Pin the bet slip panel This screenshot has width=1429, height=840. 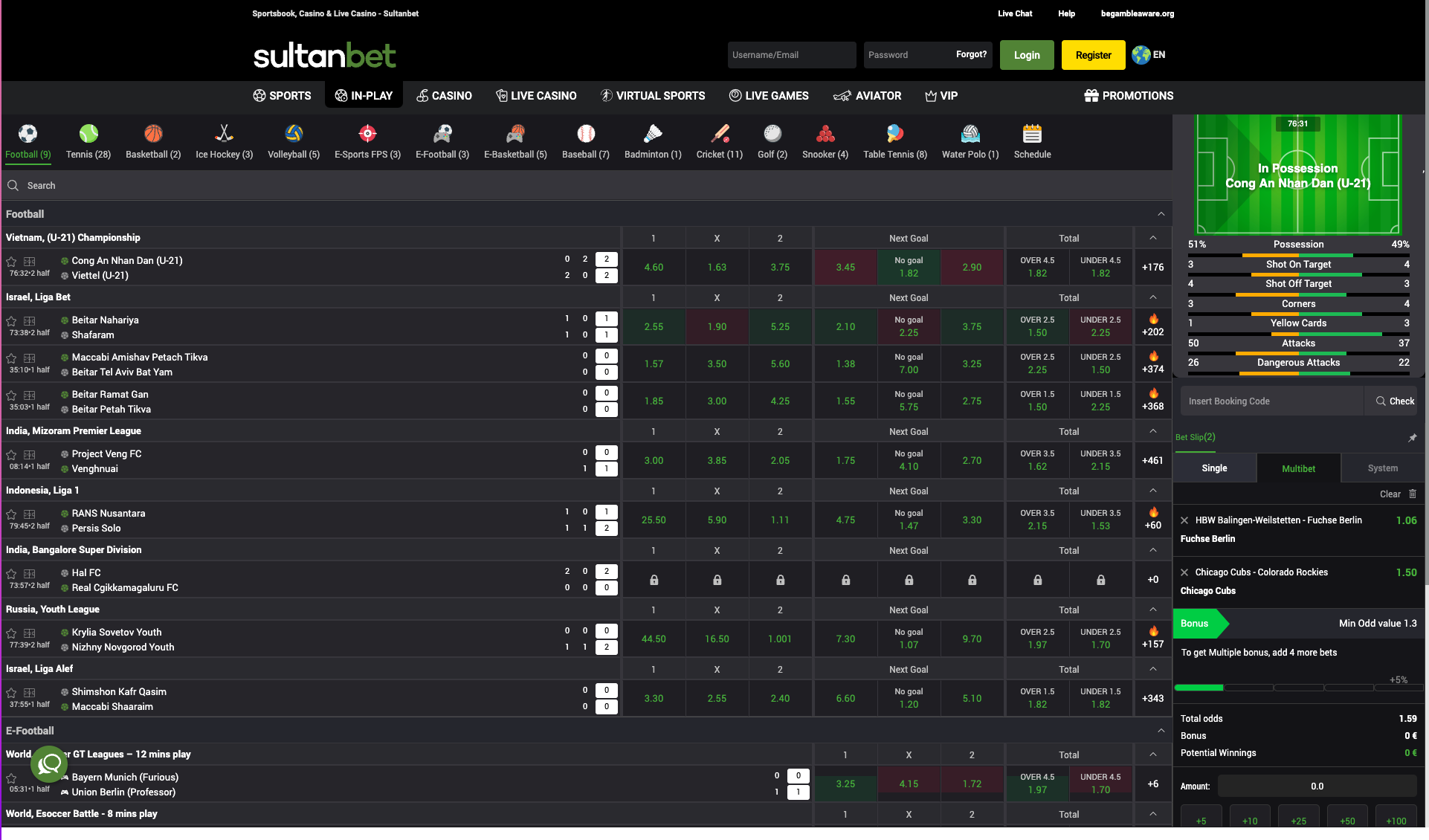click(x=1412, y=438)
